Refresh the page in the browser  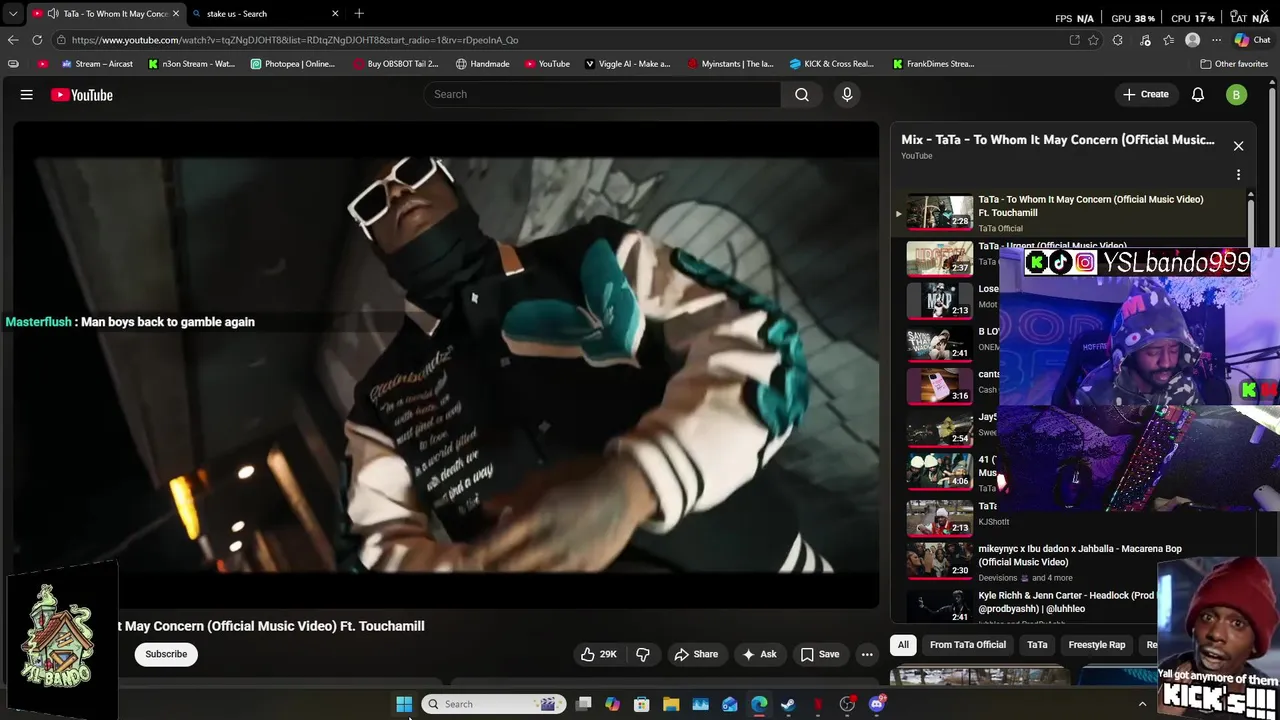(x=37, y=40)
